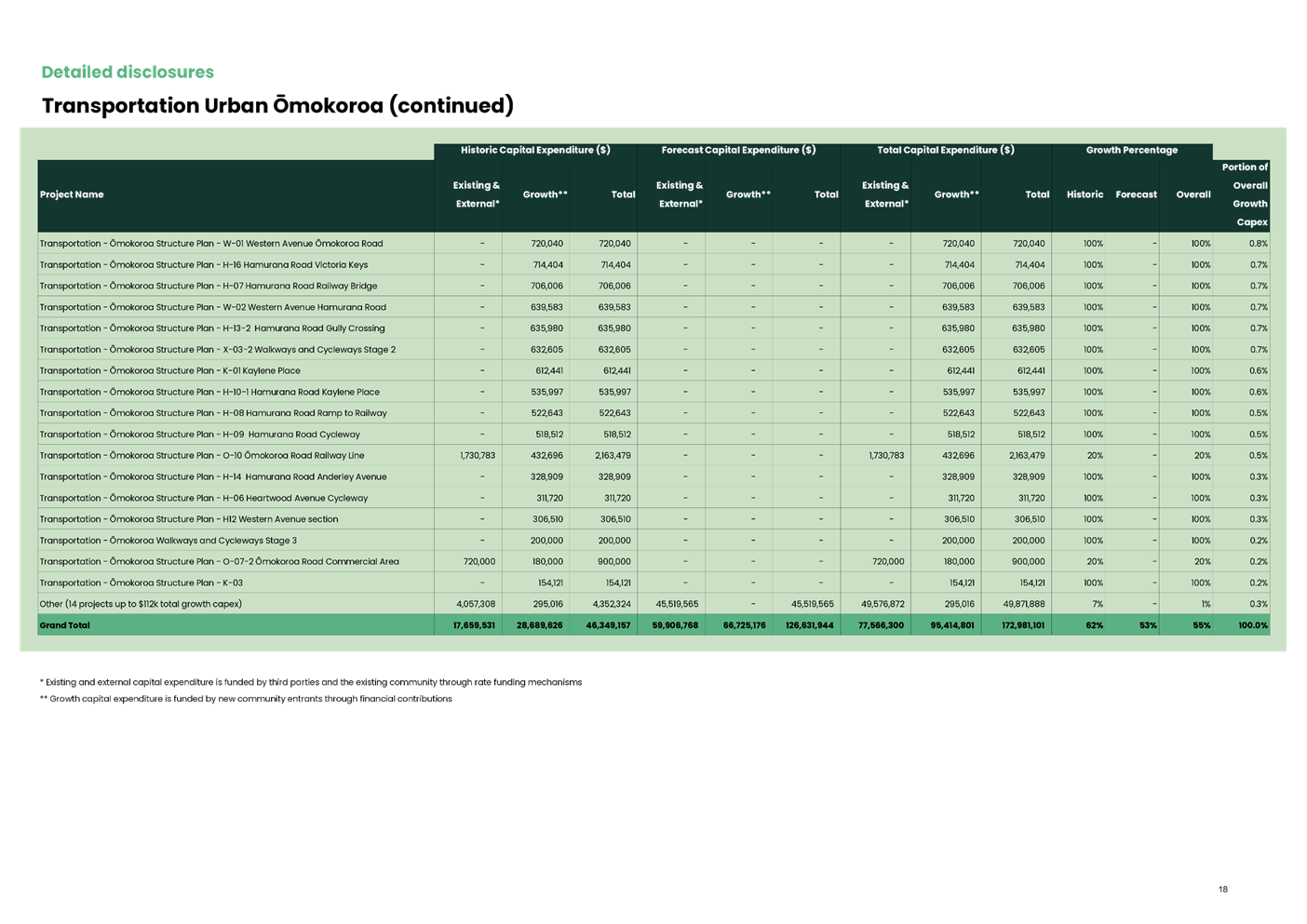
Task: Click the 'Historic Capital Expenditure ($)' header
Action: click(535, 150)
